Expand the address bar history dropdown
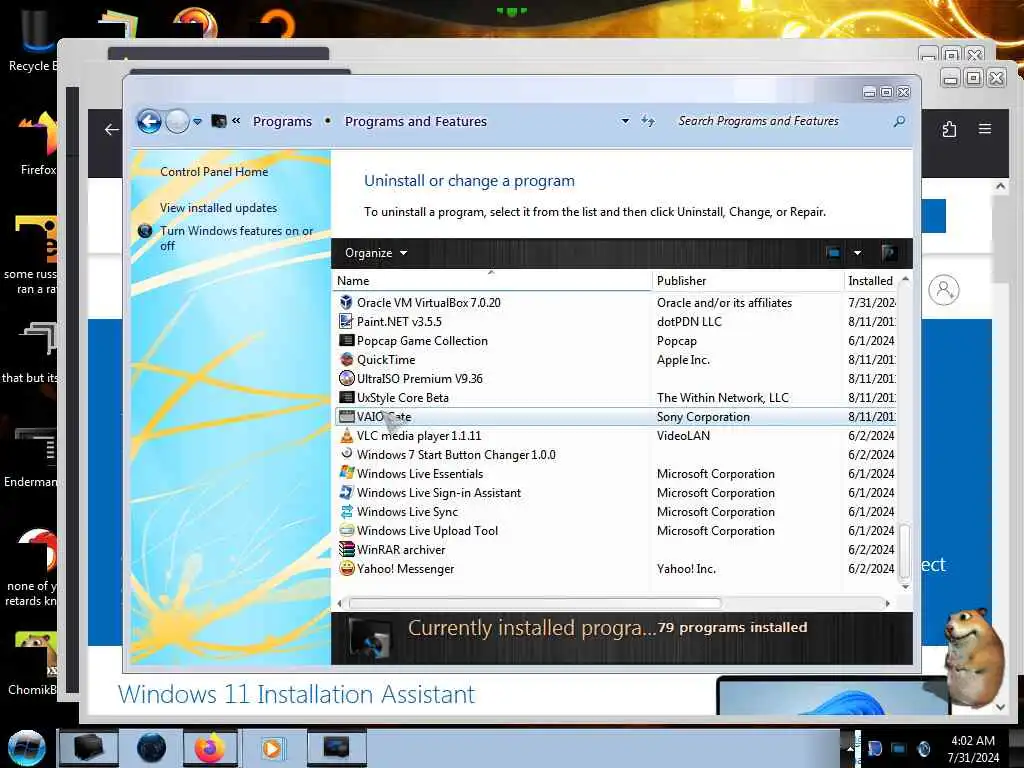1024x768 pixels. click(x=625, y=121)
